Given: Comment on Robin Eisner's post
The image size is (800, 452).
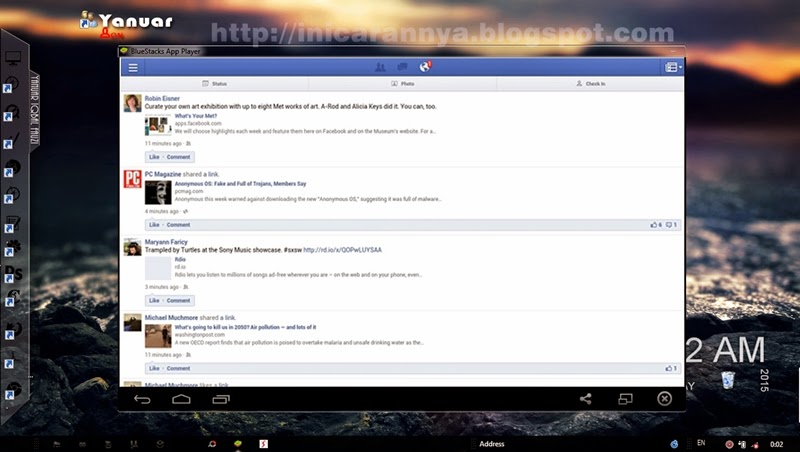Looking at the screenshot, I should click(178, 157).
